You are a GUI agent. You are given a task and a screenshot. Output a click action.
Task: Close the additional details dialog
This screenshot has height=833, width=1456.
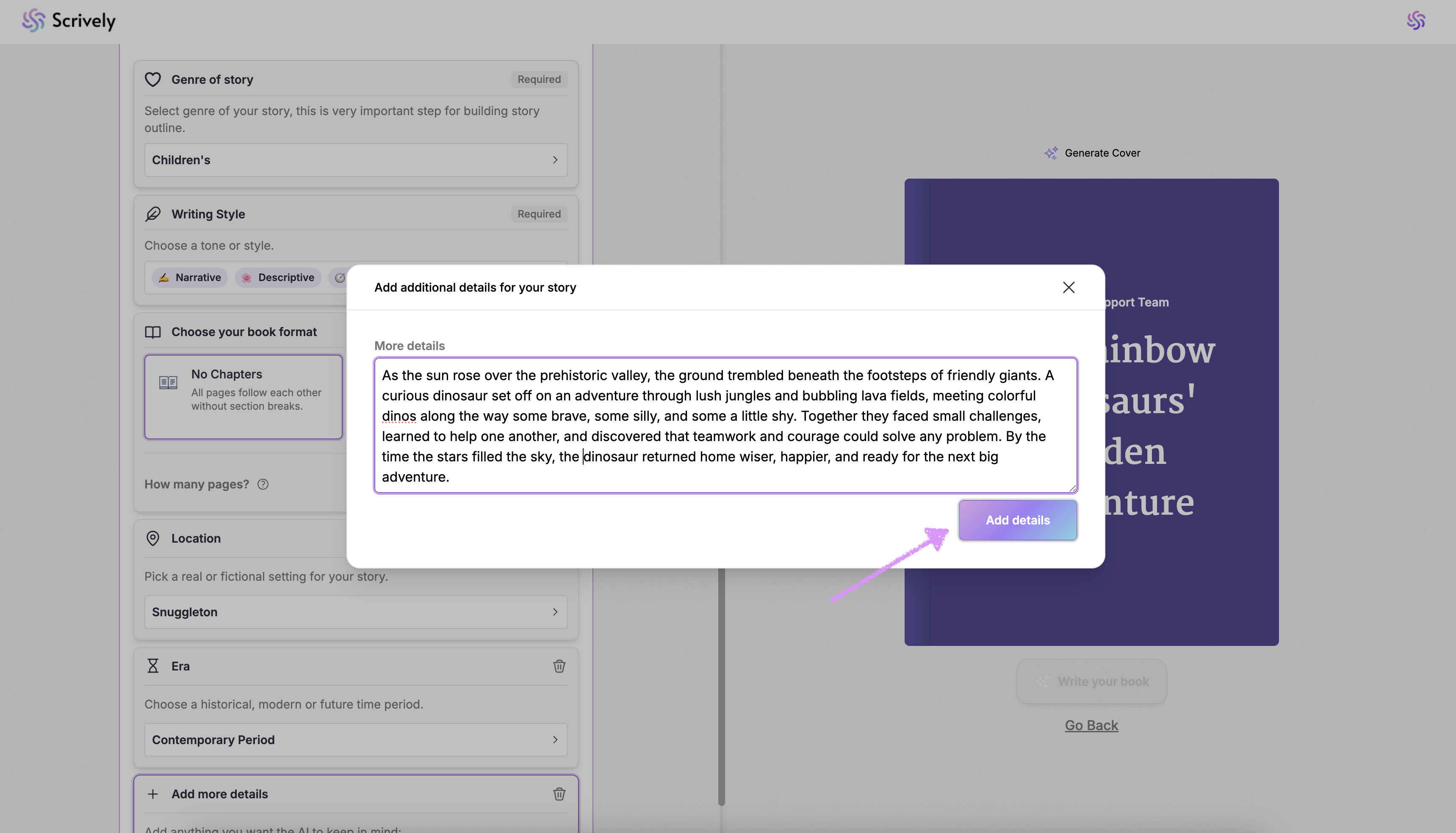tap(1068, 287)
